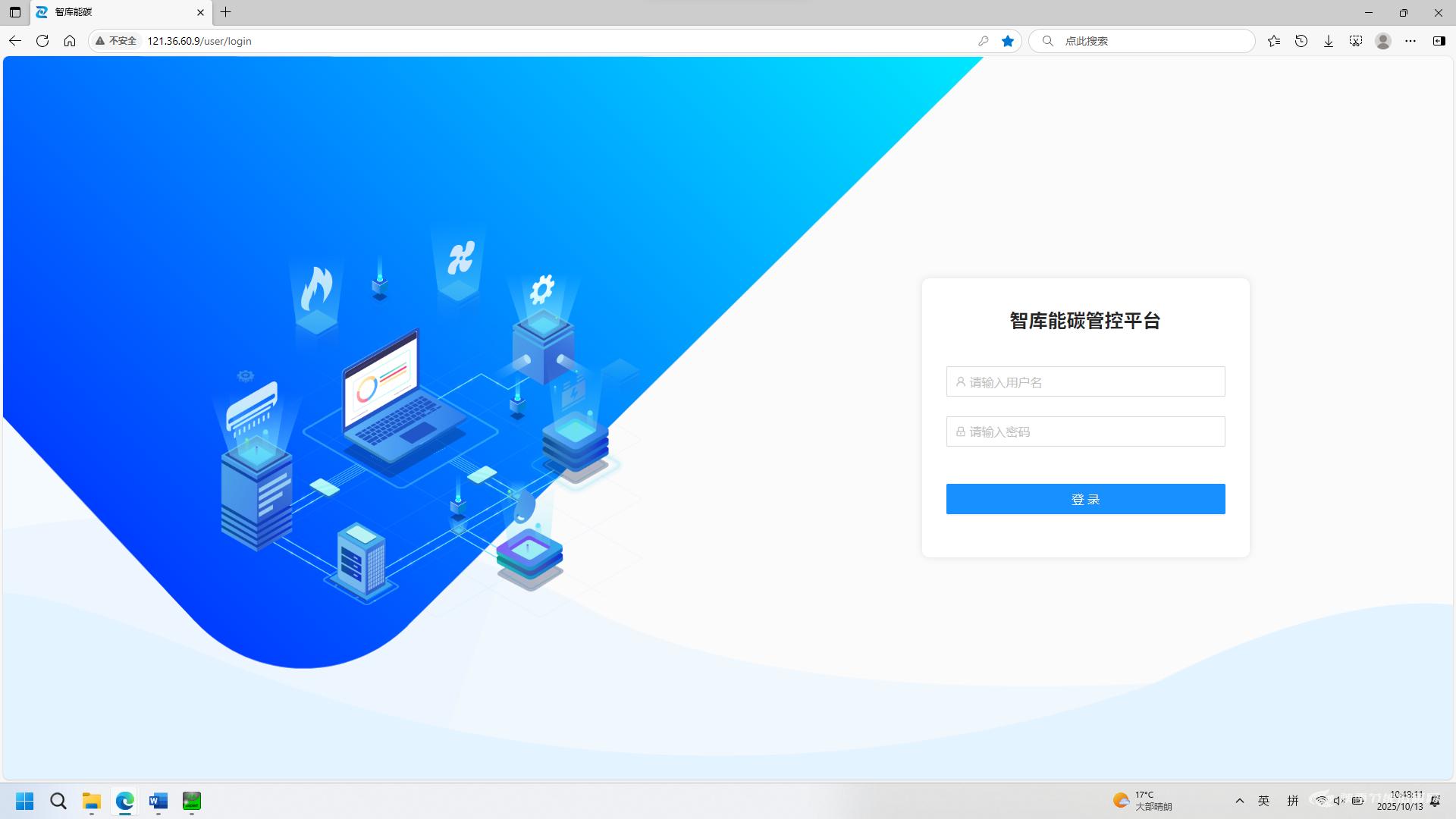Open Word from the taskbar
Viewport: 1456px width, 819px height.
[x=158, y=801]
